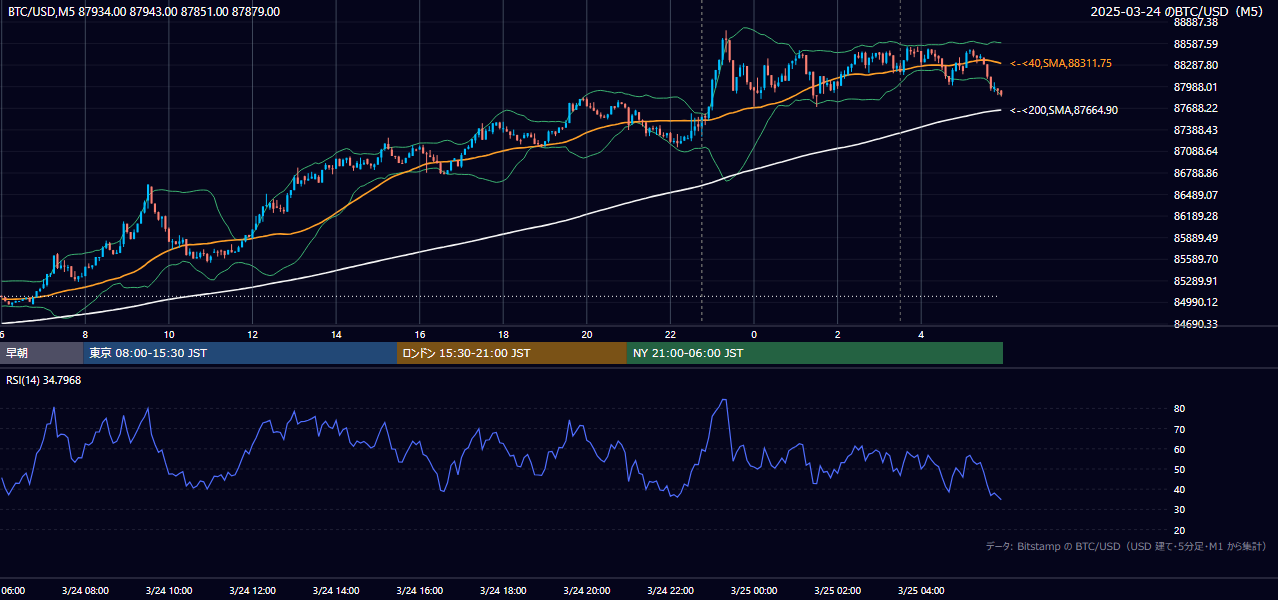This screenshot has width=1278, height=600.
Task: Click RSI scale value 40
Action: tap(1180, 489)
